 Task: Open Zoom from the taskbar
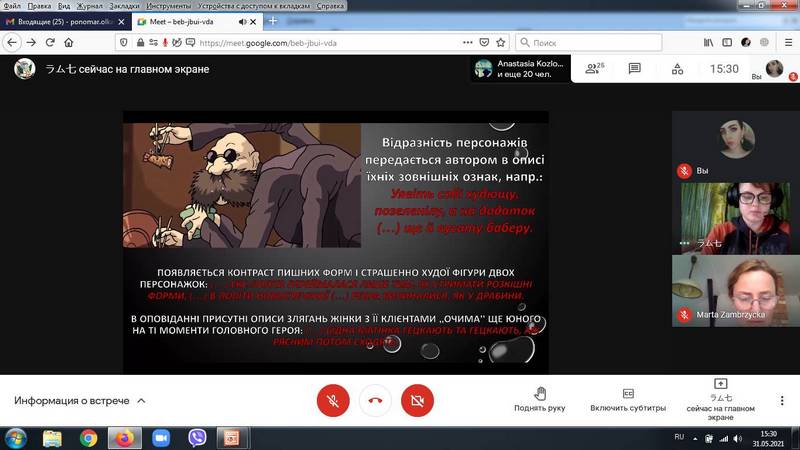tap(161, 438)
